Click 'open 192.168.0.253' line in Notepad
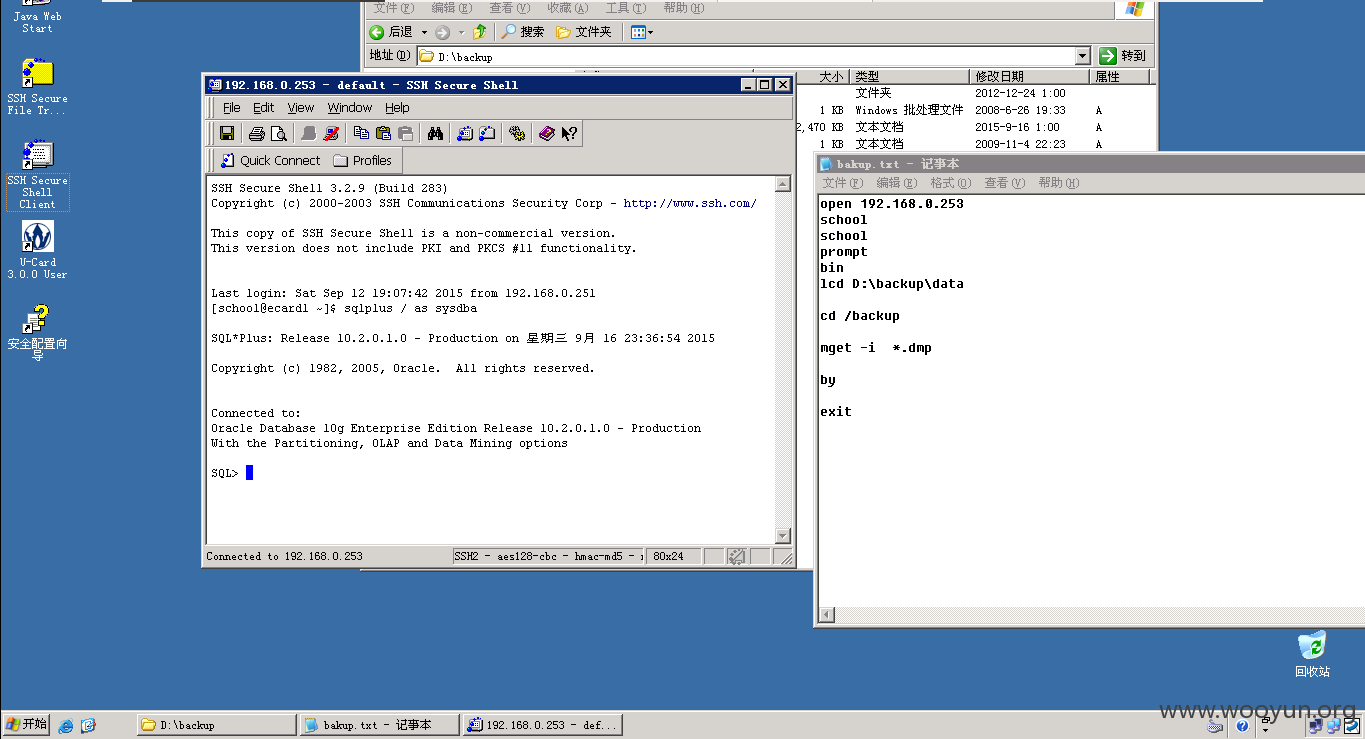This screenshot has width=1365, height=739. (x=892, y=204)
